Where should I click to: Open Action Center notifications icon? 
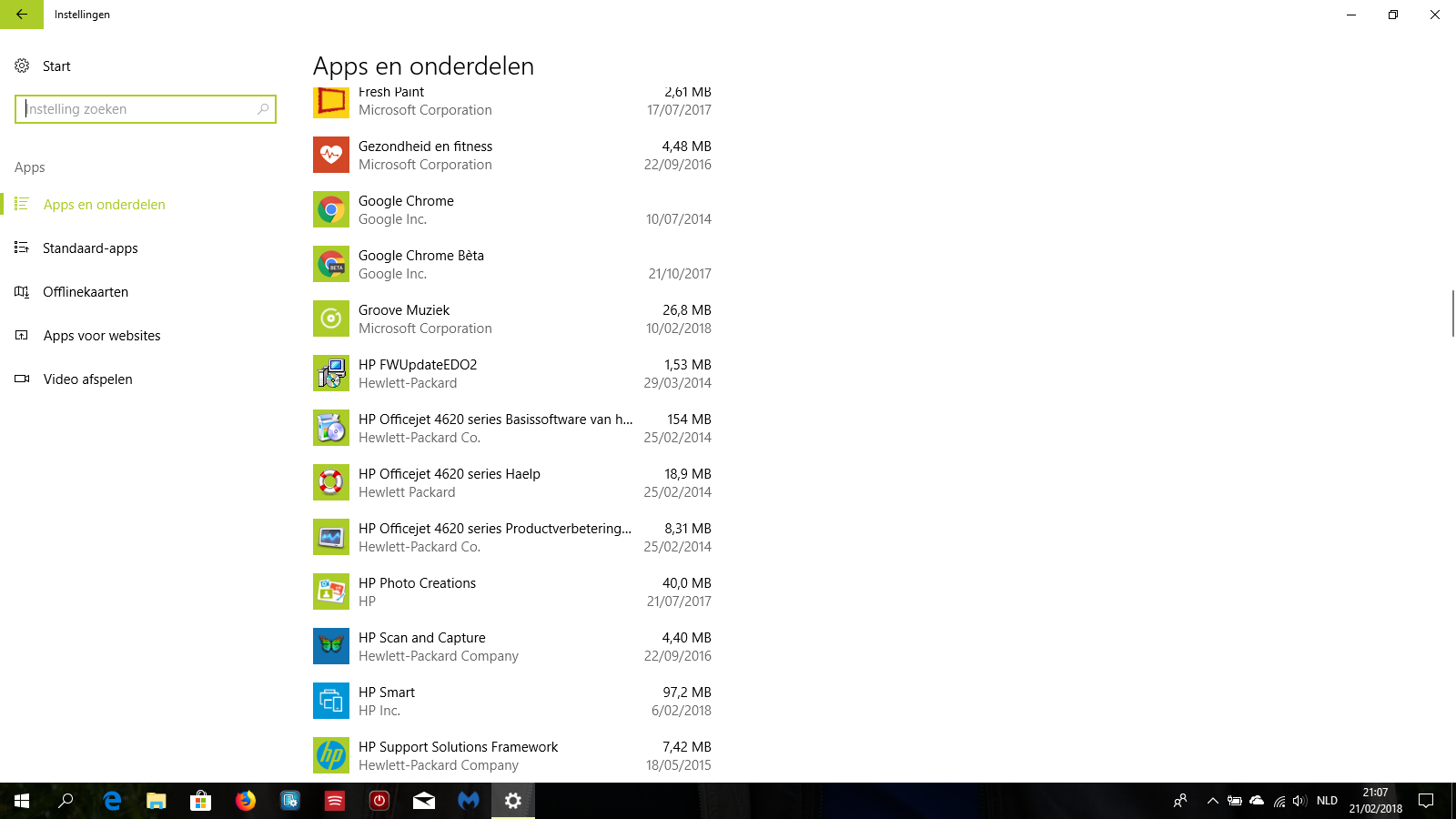[x=1426, y=801]
